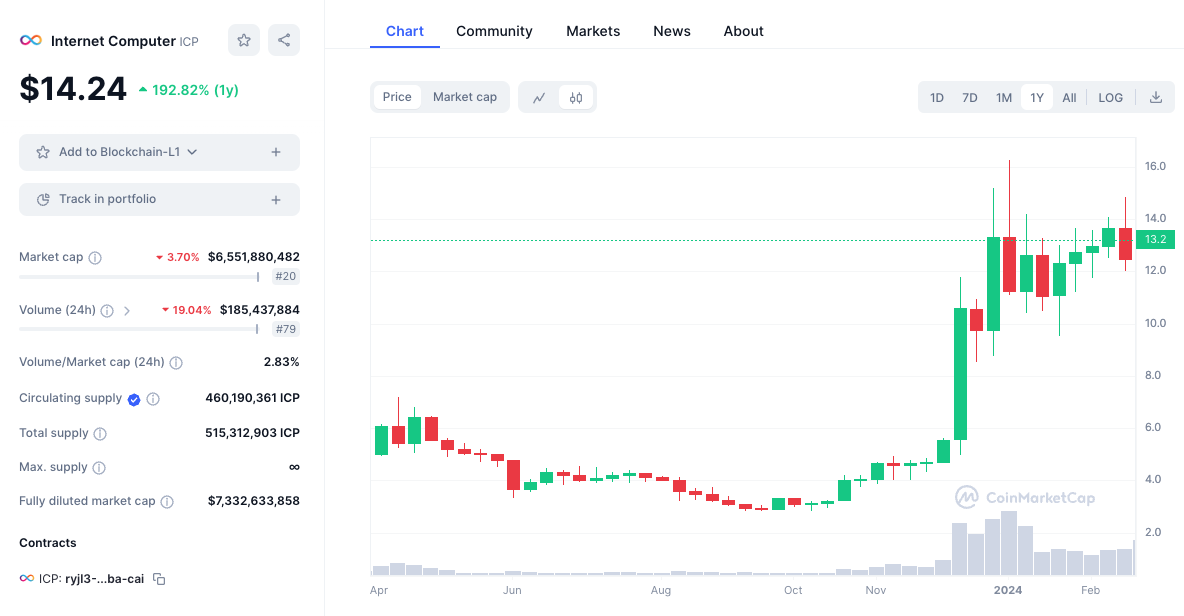Screen dimensions: 1184x616
Task: Copy ICP contract address icon
Action: click(159, 579)
